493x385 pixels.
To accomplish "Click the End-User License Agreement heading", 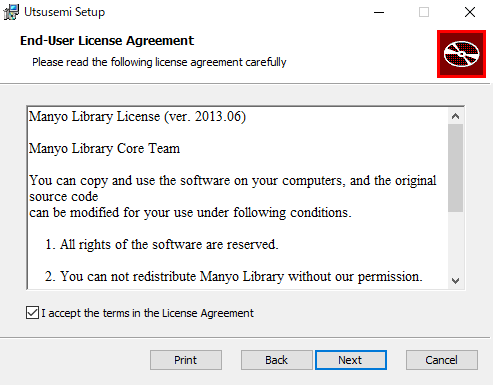I will pyautogui.click(x=107, y=41).
